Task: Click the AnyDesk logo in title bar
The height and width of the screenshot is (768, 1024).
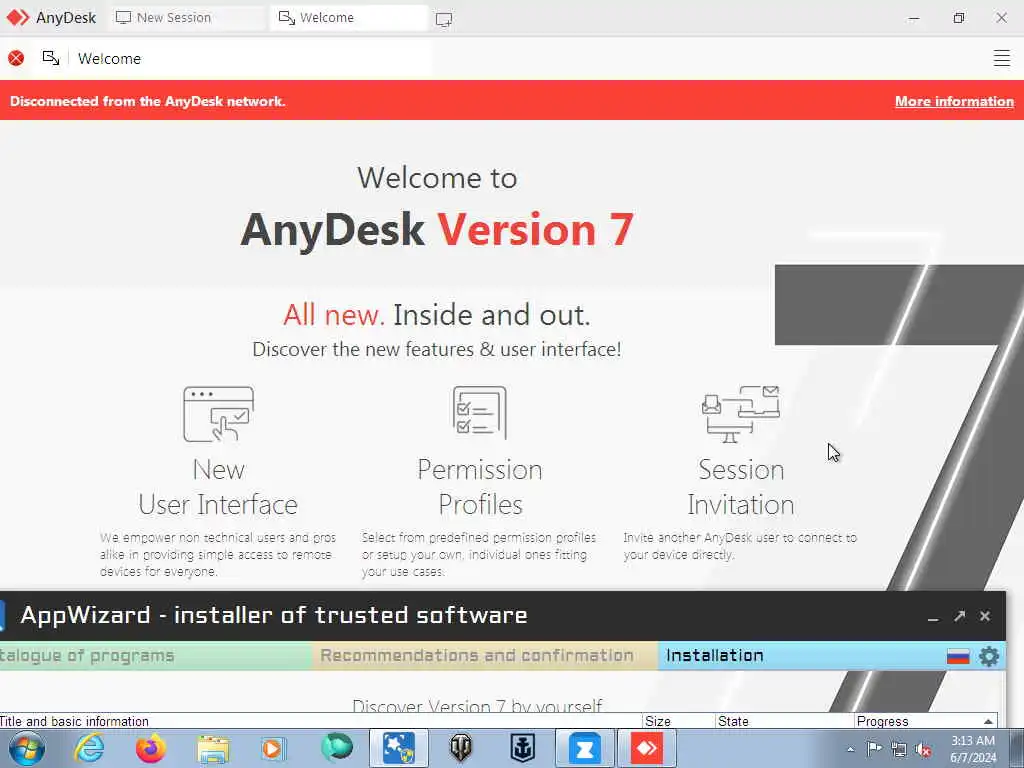Action: click(18, 18)
